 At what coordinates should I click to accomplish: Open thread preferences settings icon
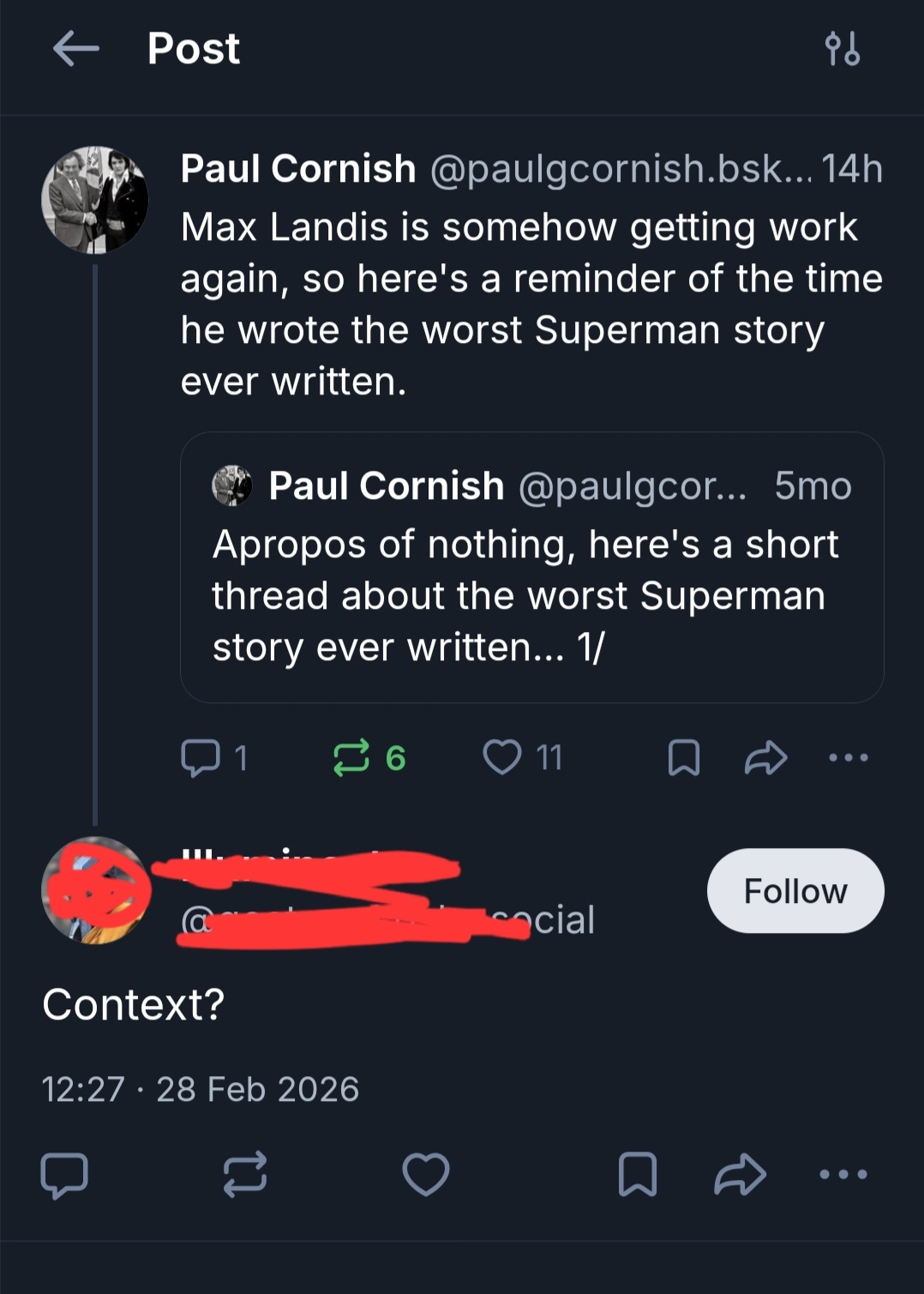point(842,49)
